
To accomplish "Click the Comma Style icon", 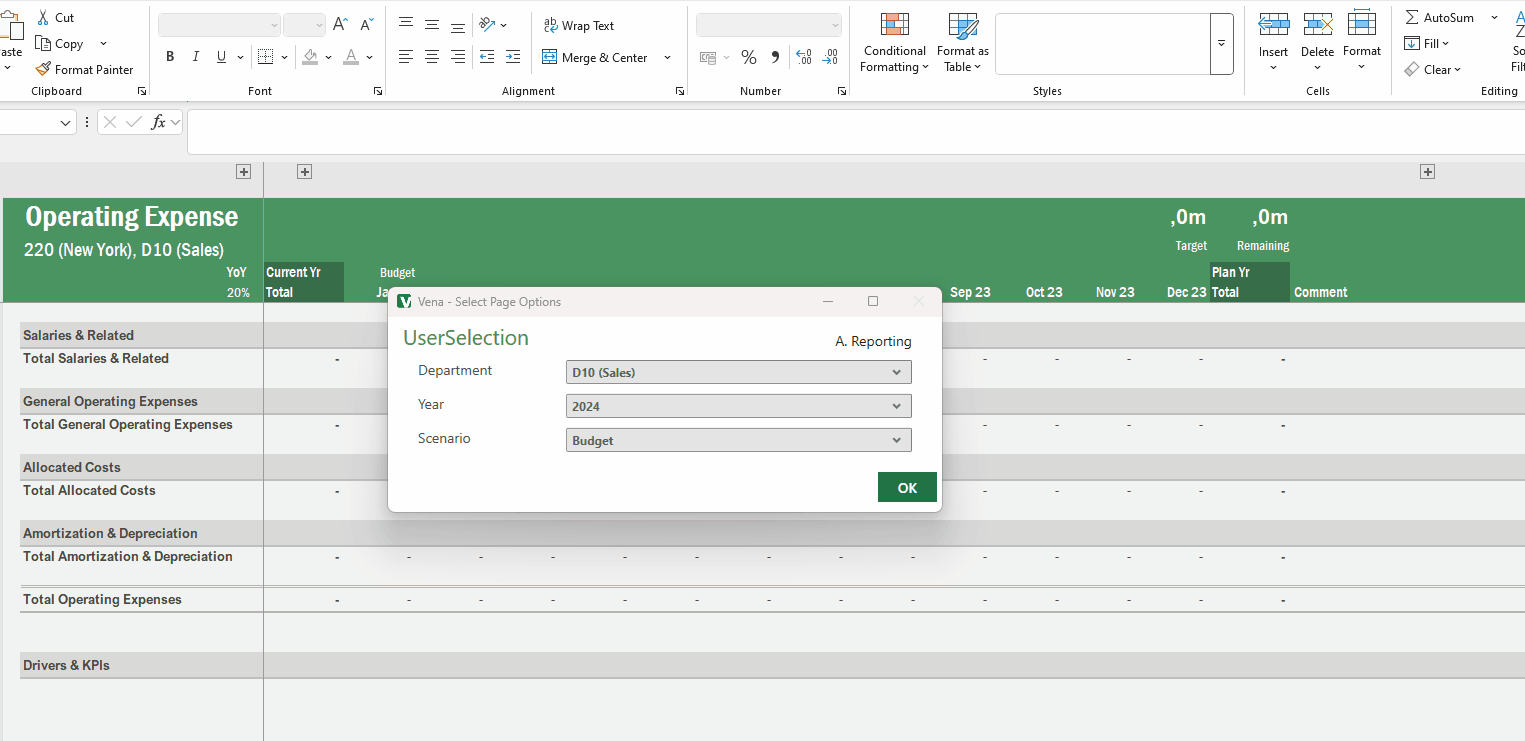I will (x=774, y=57).
